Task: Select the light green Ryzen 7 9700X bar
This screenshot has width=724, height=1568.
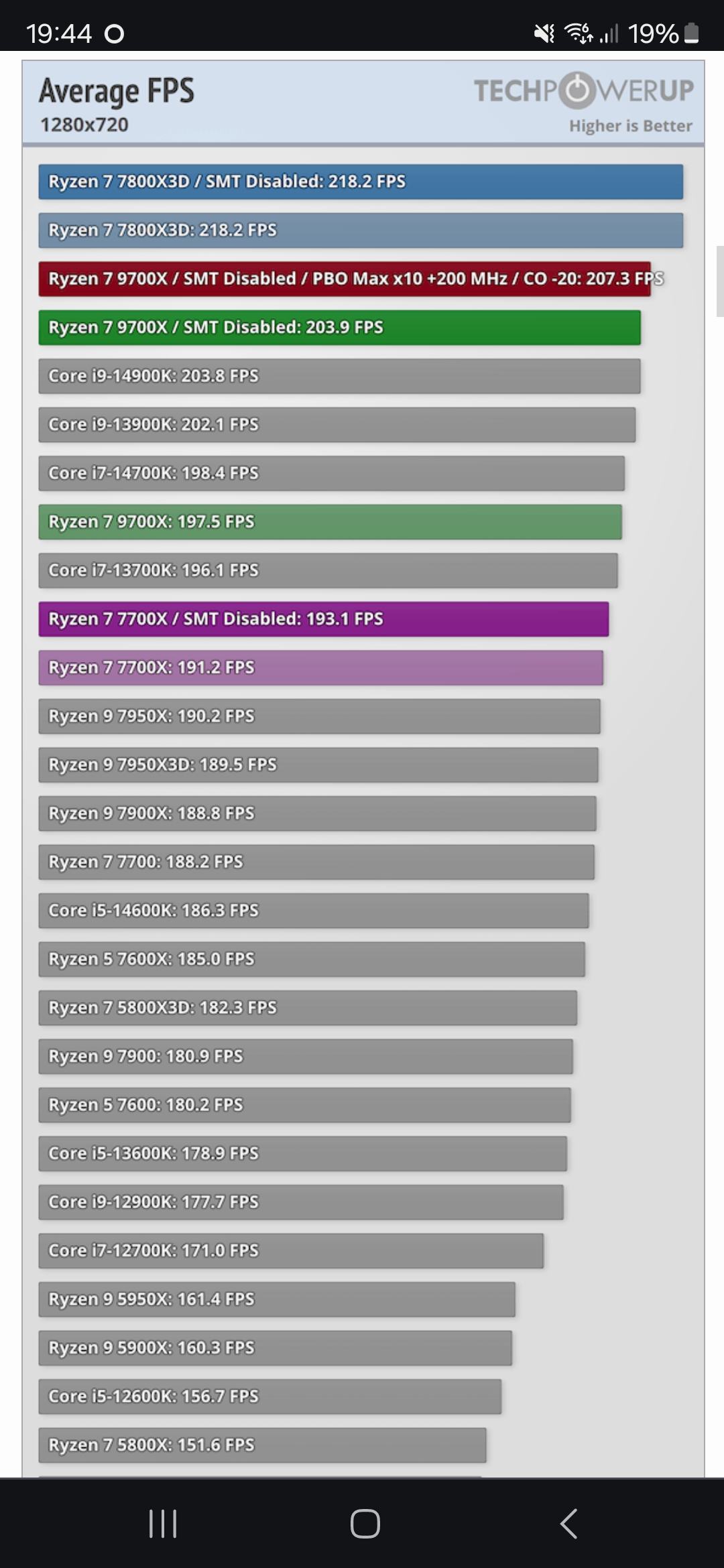Action: click(x=330, y=522)
